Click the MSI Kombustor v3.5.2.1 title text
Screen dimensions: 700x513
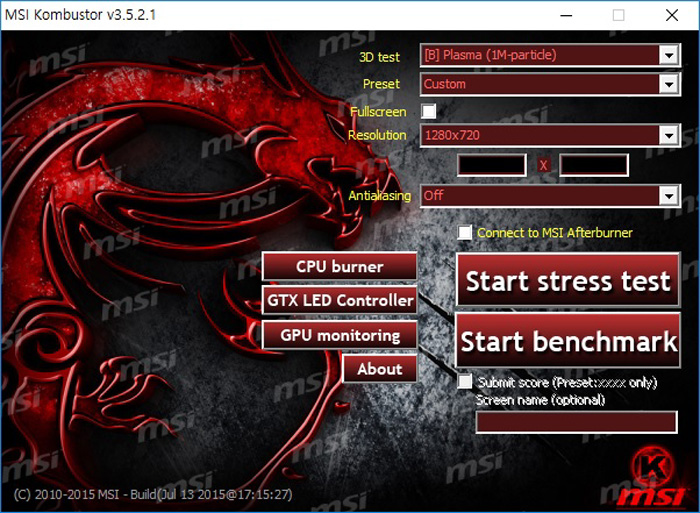click(80, 15)
